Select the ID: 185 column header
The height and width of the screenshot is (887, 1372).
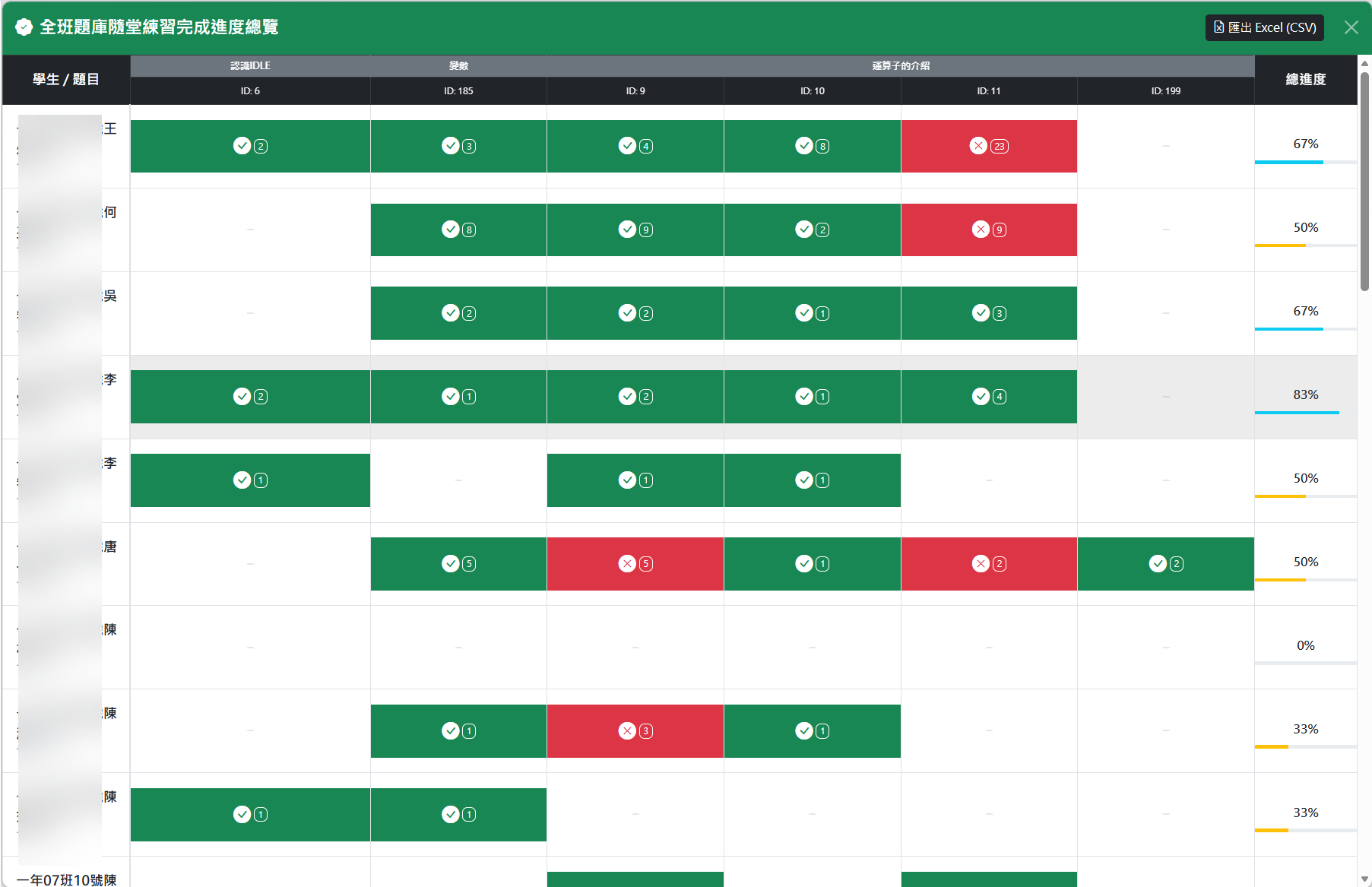pos(458,90)
